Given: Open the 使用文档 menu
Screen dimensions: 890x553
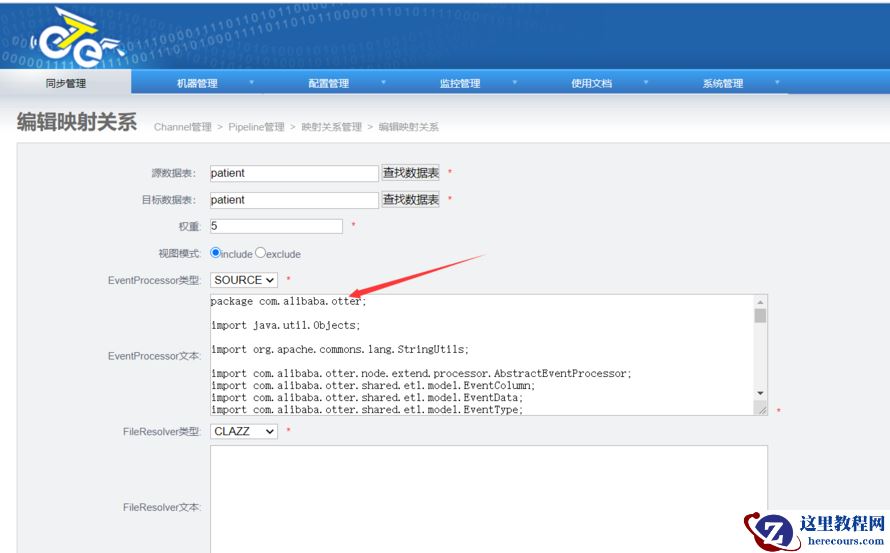Looking at the screenshot, I should (x=591, y=83).
